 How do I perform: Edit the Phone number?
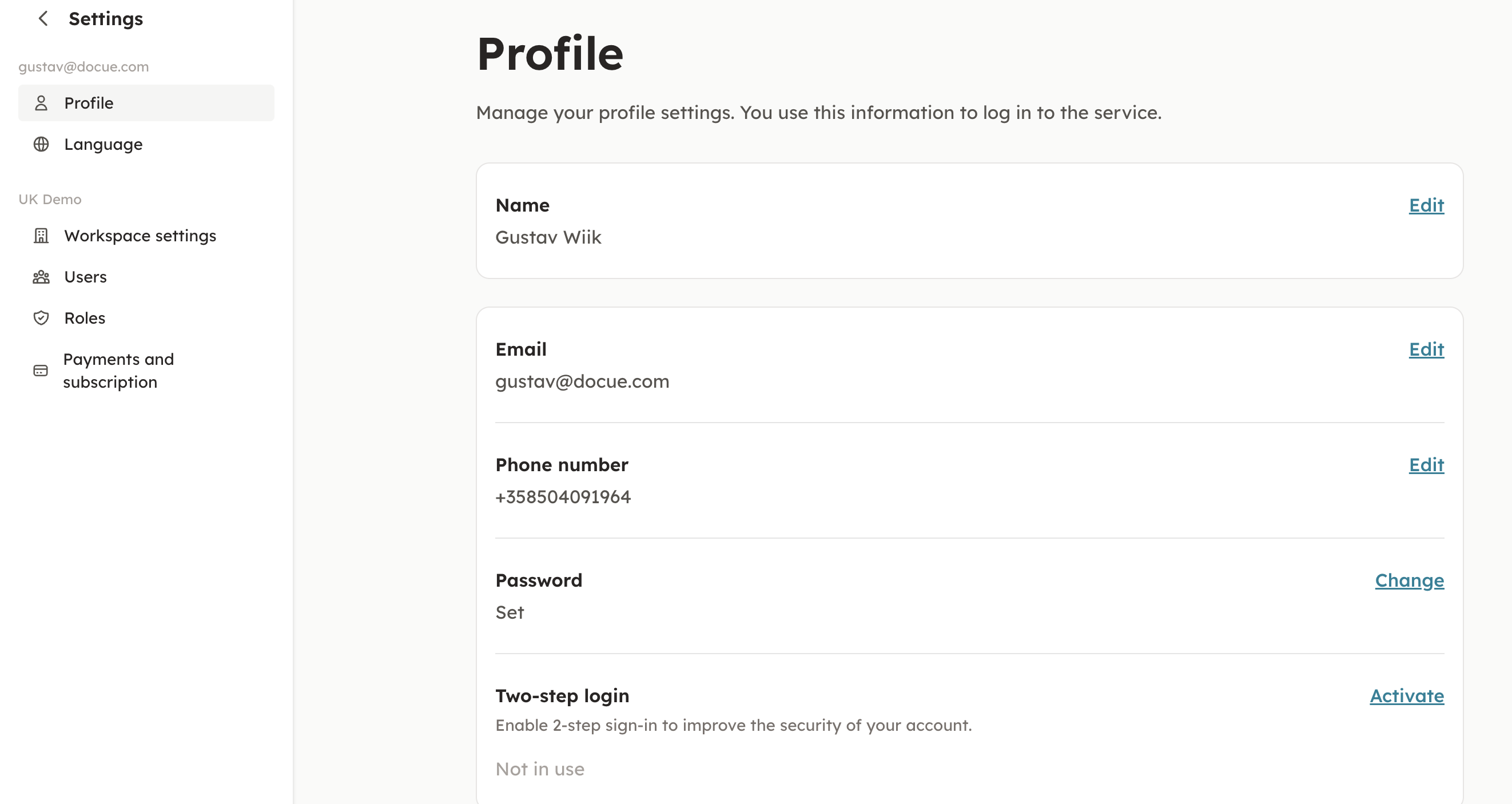[x=1426, y=465]
